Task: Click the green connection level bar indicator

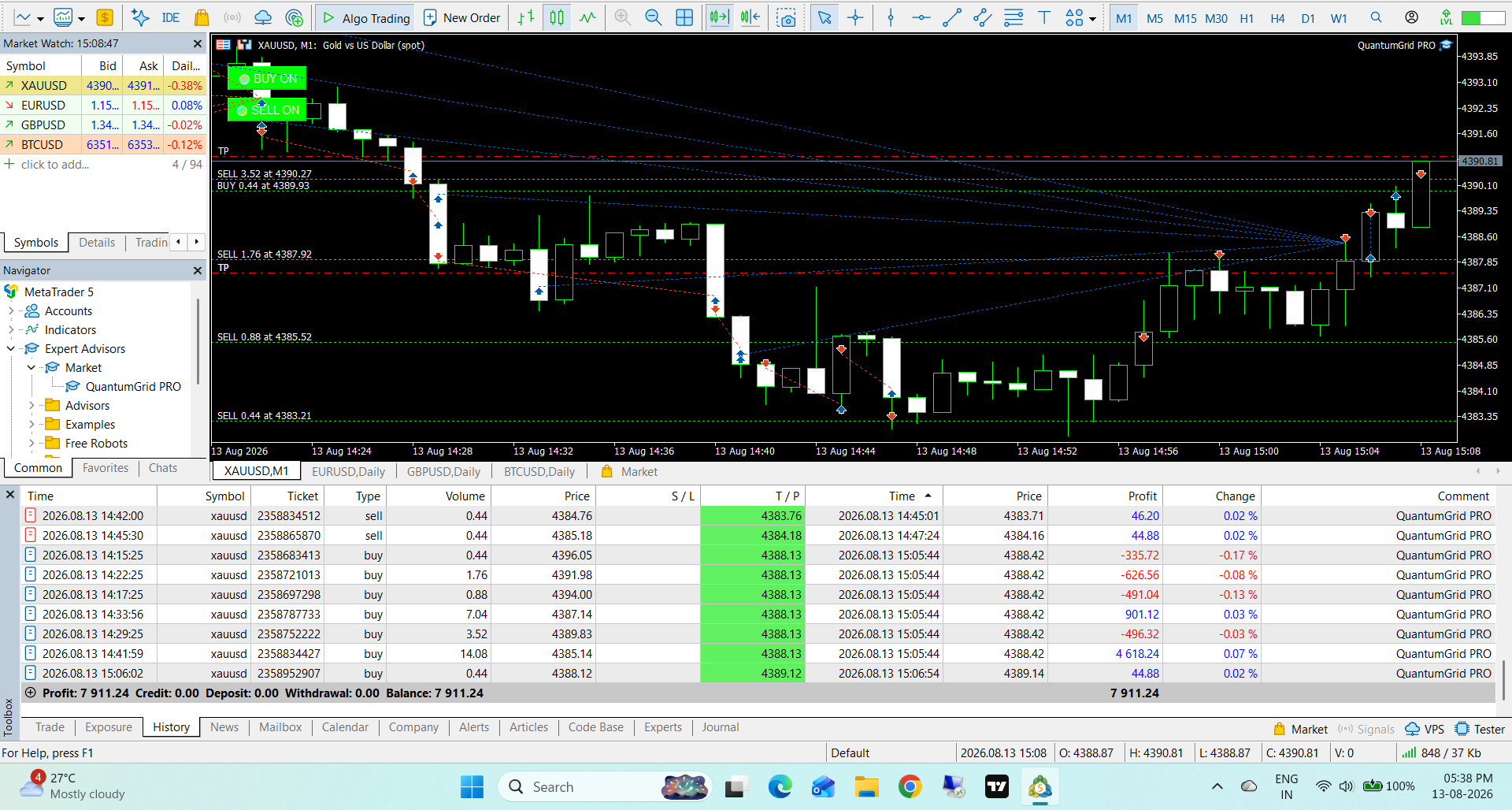Action: click(x=1482, y=17)
